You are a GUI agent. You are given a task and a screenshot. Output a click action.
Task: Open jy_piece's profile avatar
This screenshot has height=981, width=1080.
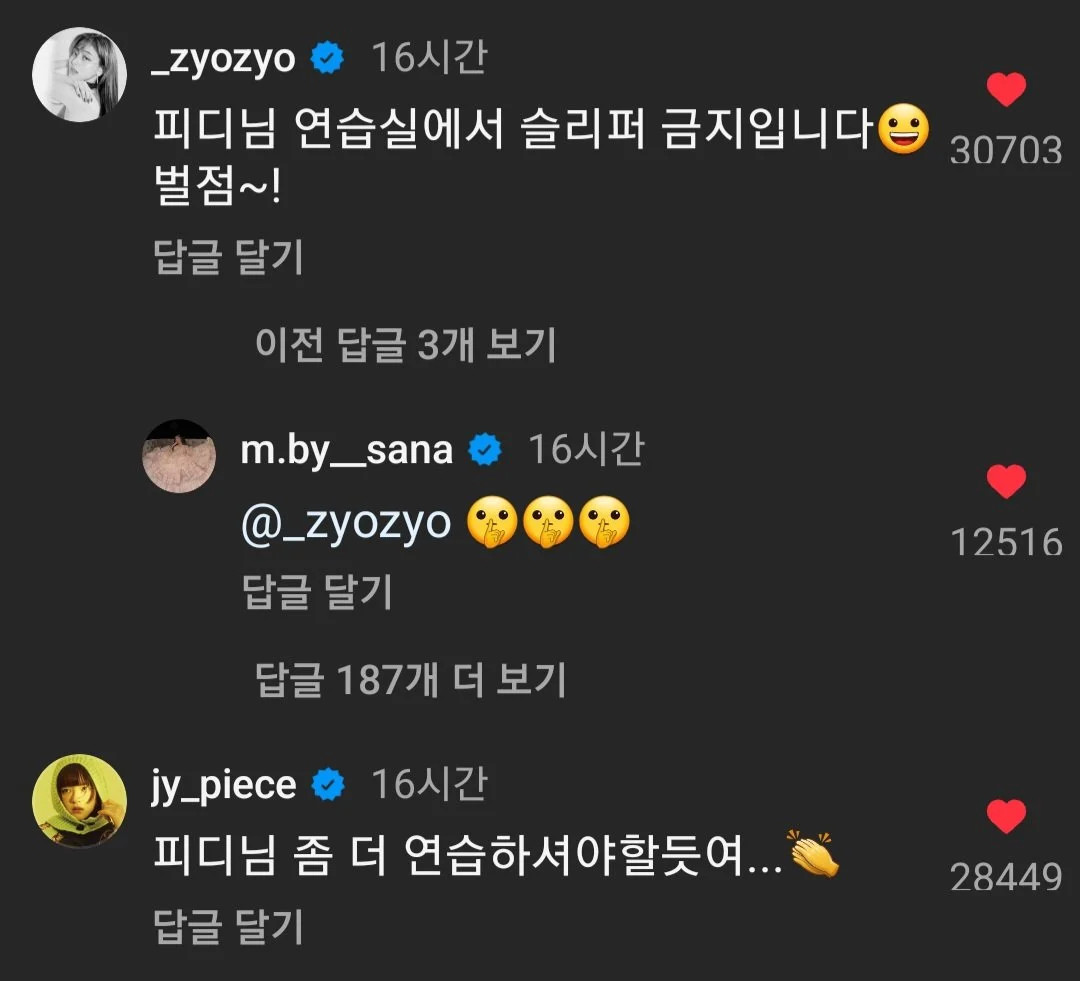(79, 800)
